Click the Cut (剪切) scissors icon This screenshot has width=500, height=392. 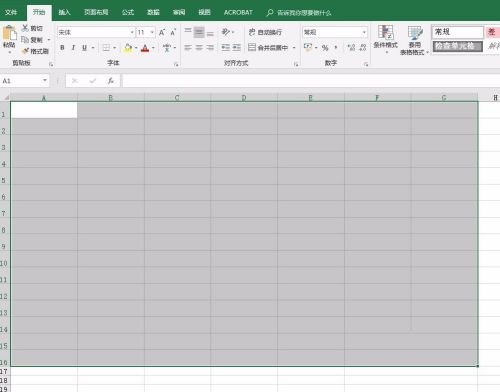click(25, 28)
